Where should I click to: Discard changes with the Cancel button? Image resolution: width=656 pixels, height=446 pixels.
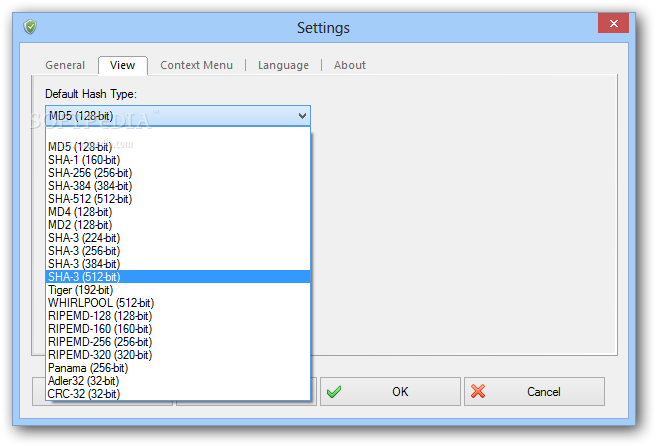[x=534, y=392]
